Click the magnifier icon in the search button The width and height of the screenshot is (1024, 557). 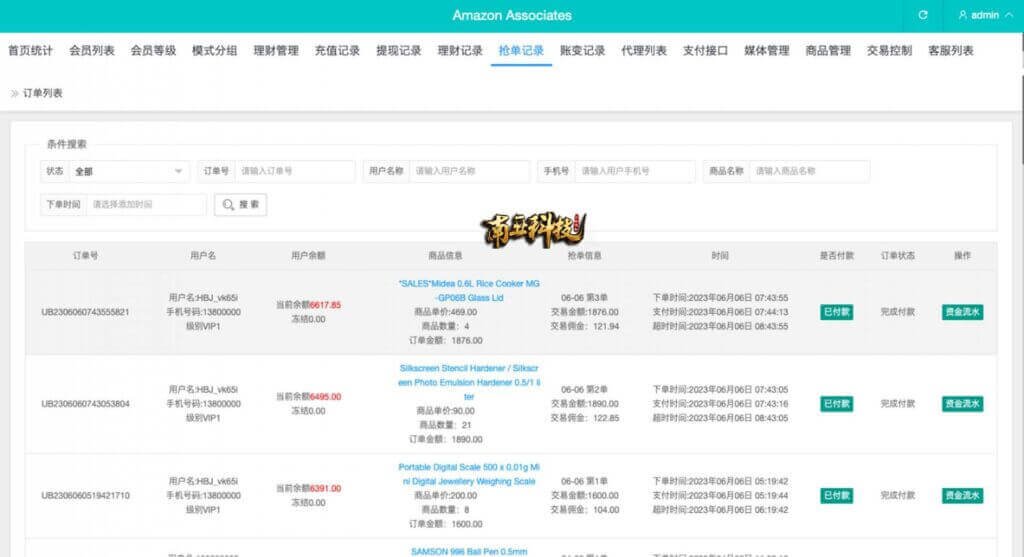pyautogui.click(x=229, y=204)
